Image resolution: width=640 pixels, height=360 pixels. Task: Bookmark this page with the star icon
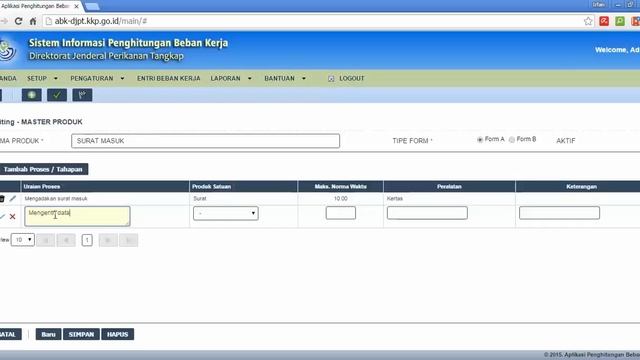pyautogui.click(x=588, y=21)
